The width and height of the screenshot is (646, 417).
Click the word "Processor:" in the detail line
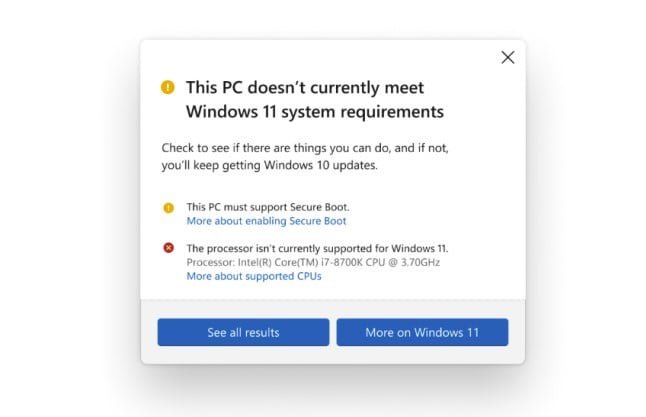(x=208, y=262)
